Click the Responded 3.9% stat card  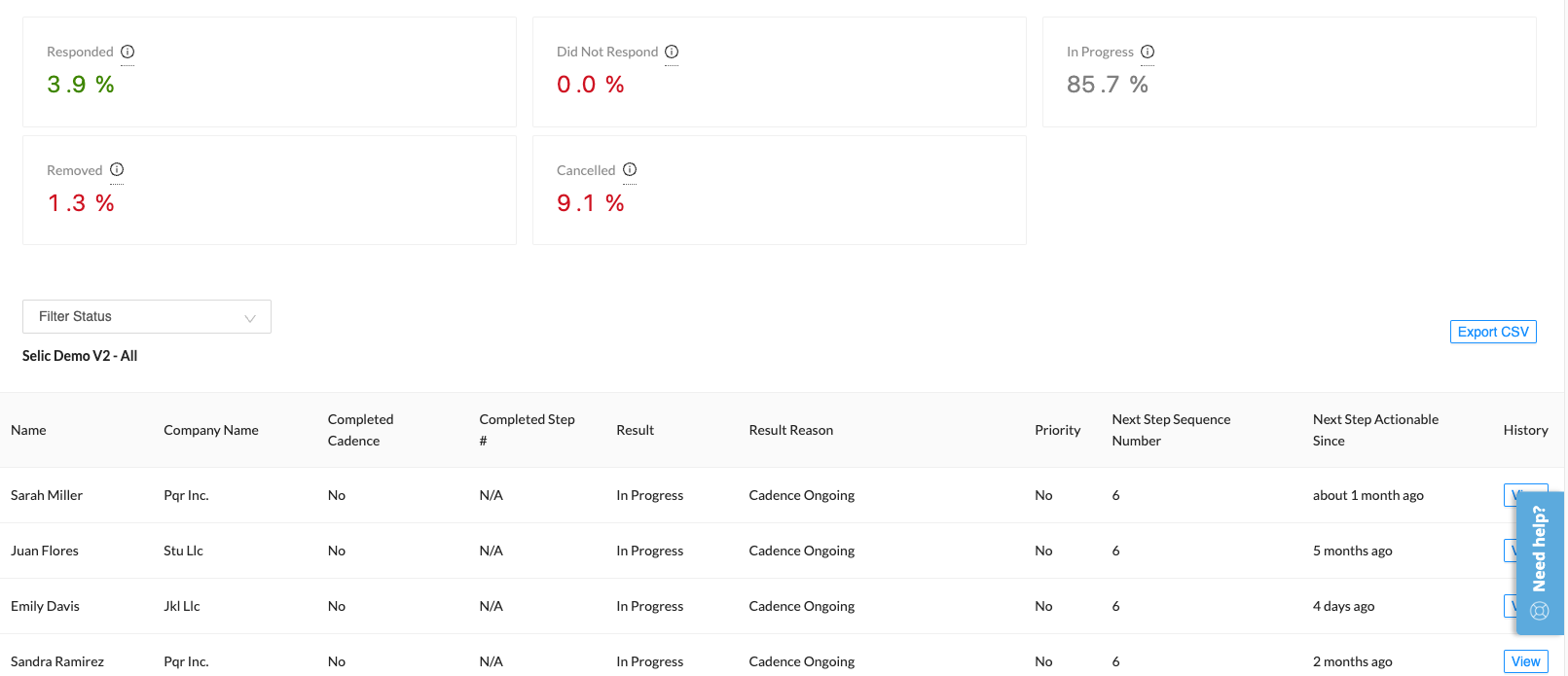point(269,72)
